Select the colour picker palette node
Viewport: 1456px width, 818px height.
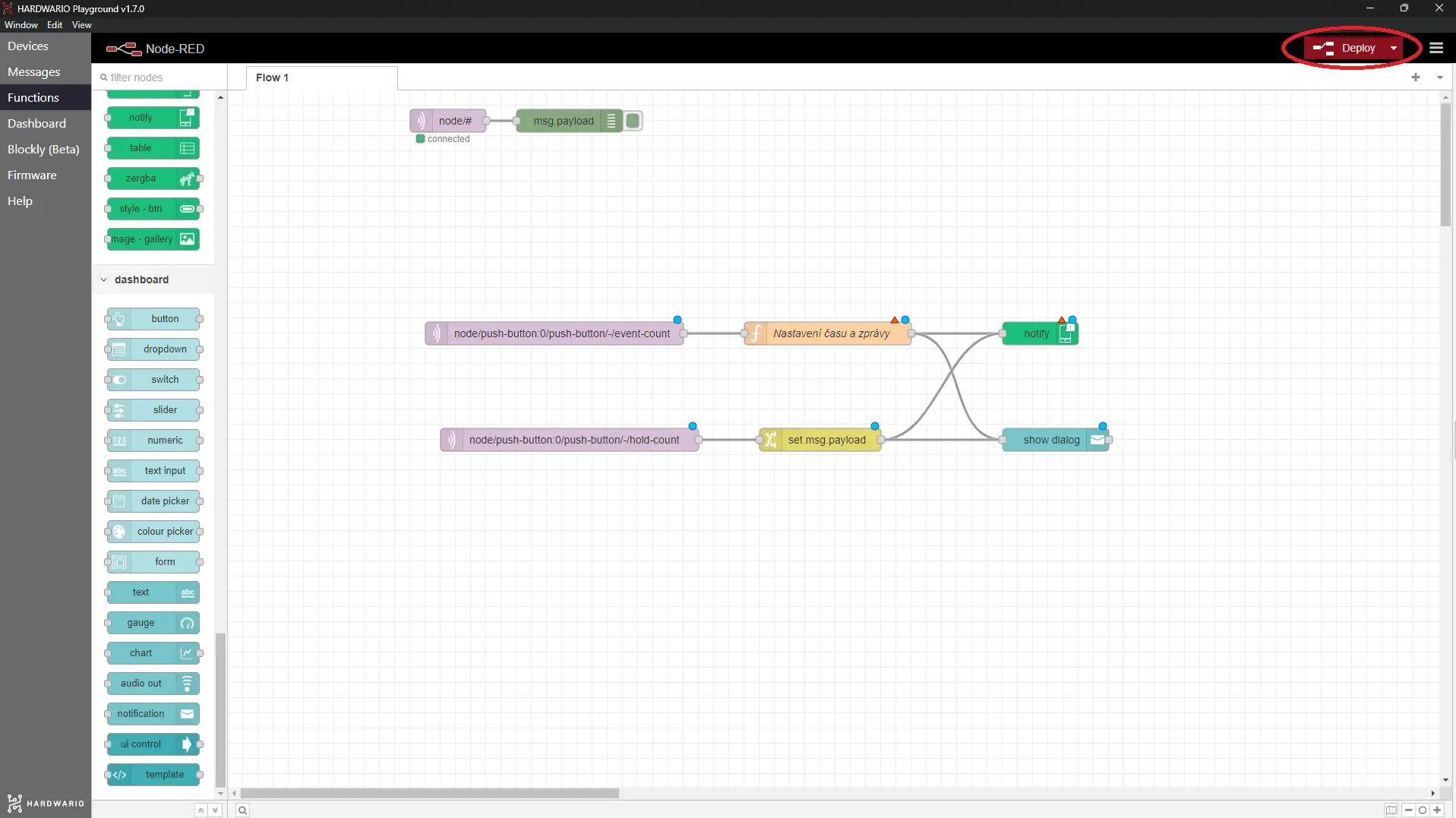click(x=153, y=532)
